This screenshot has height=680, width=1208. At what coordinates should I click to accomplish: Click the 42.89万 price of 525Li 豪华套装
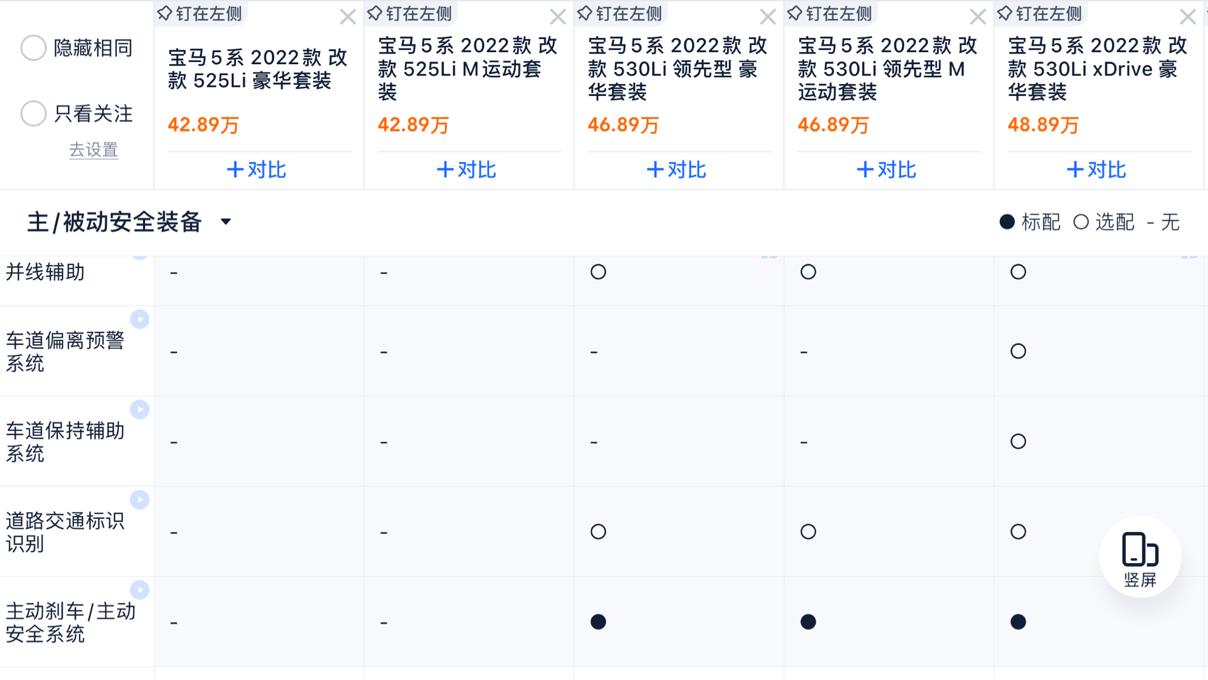203,125
